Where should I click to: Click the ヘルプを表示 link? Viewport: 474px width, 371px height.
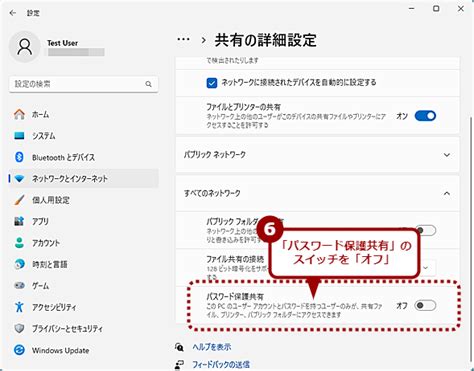coord(212,347)
